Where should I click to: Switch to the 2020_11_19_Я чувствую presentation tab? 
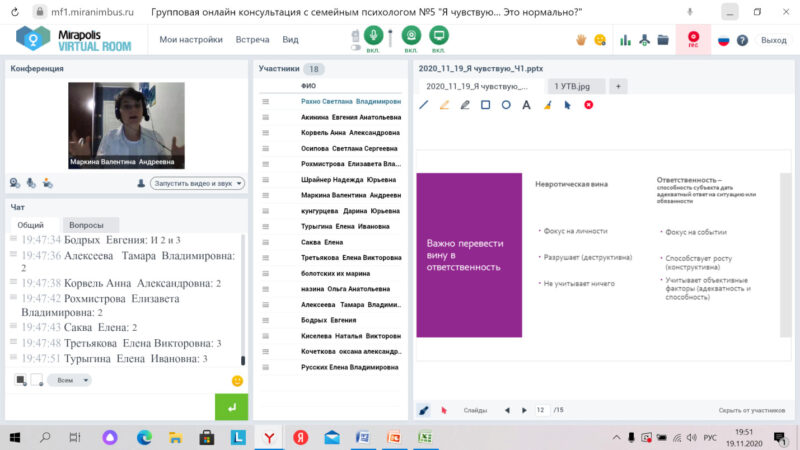pyautogui.click(x=480, y=86)
